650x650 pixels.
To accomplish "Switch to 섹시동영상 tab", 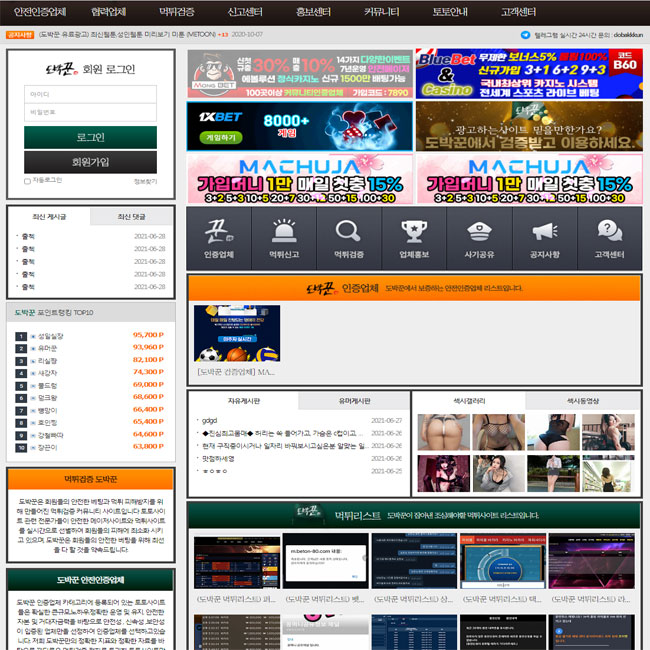I will coord(583,401).
